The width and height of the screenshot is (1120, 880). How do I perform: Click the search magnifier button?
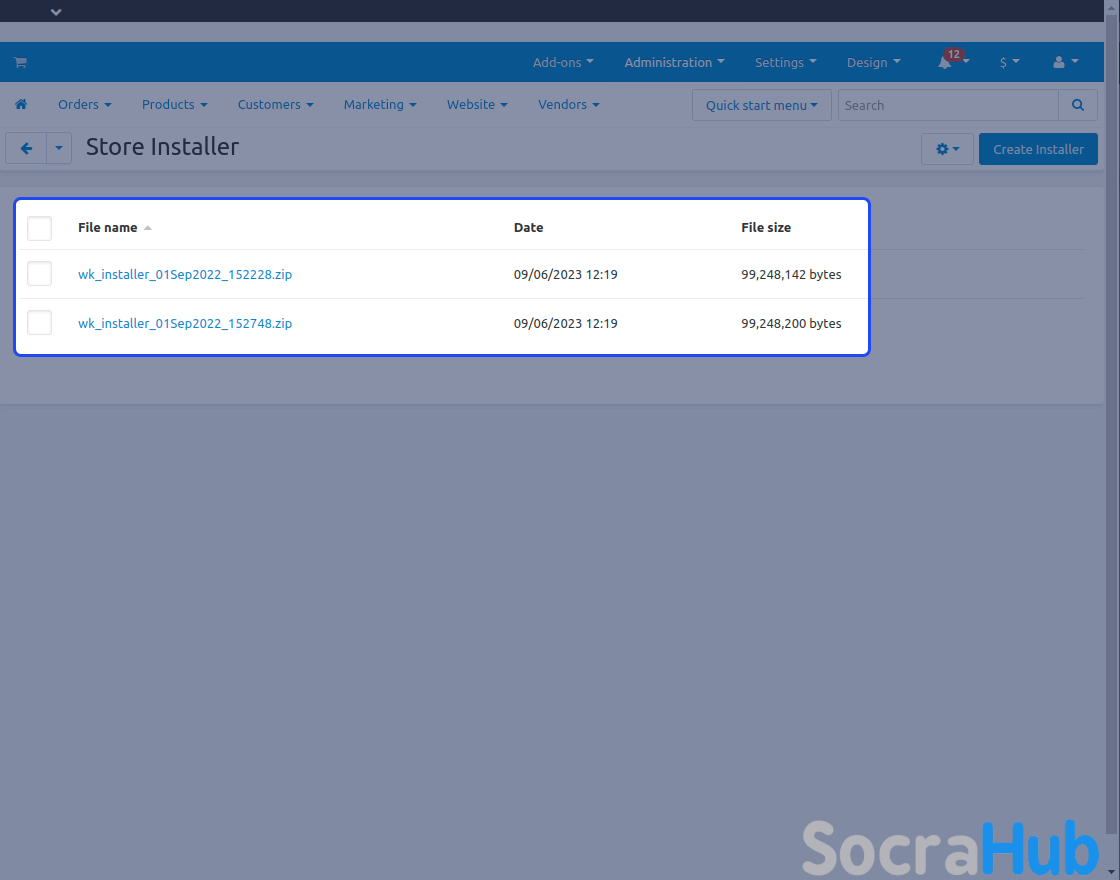pyautogui.click(x=1077, y=105)
